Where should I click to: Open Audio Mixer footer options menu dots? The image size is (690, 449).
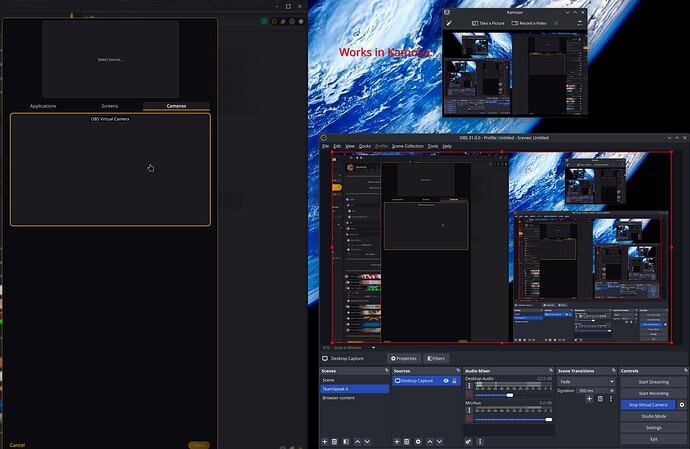pos(480,442)
